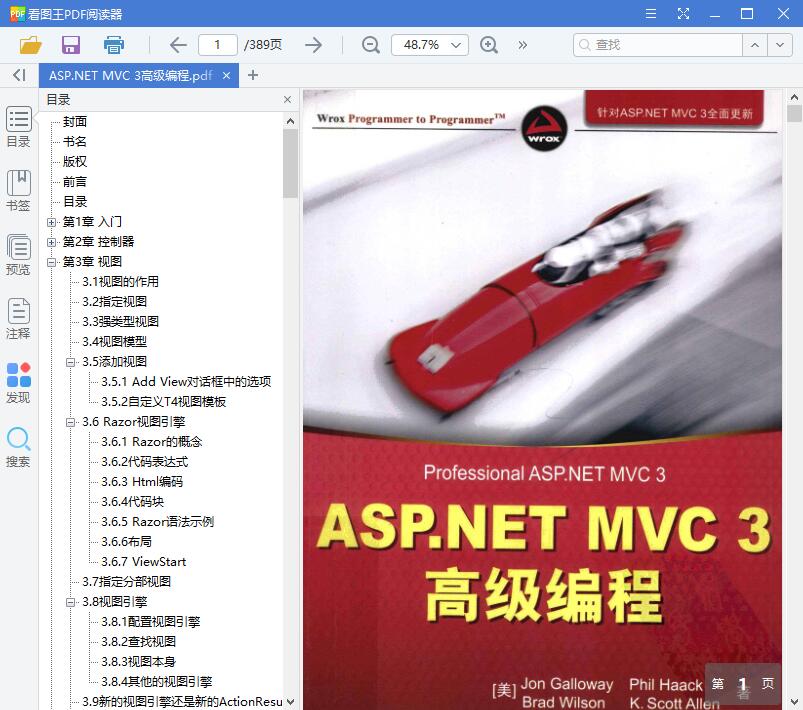The height and width of the screenshot is (710, 803).
Task: Open a file with the folder icon
Action: (x=31, y=45)
